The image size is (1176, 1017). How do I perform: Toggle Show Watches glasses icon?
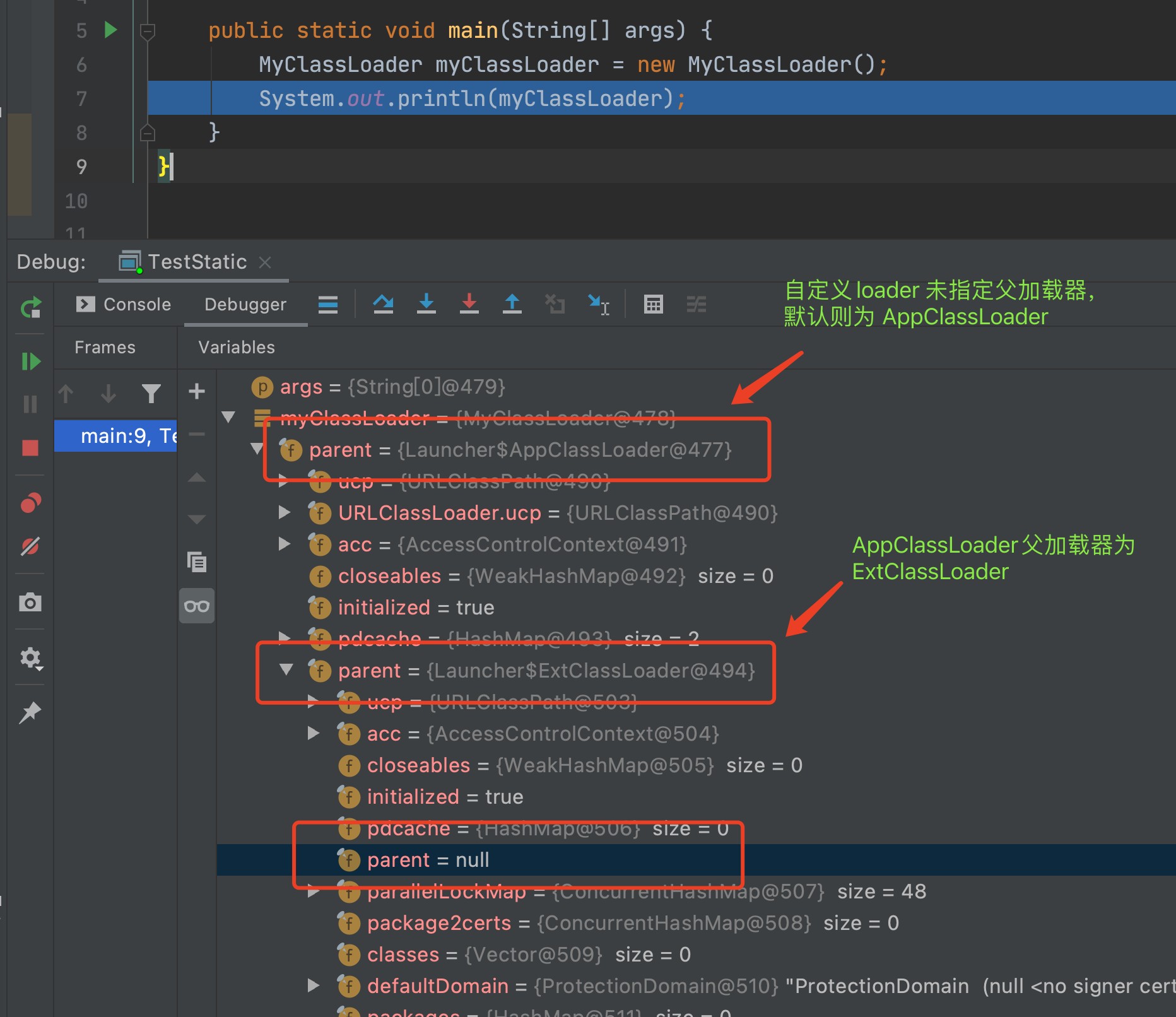[x=197, y=606]
